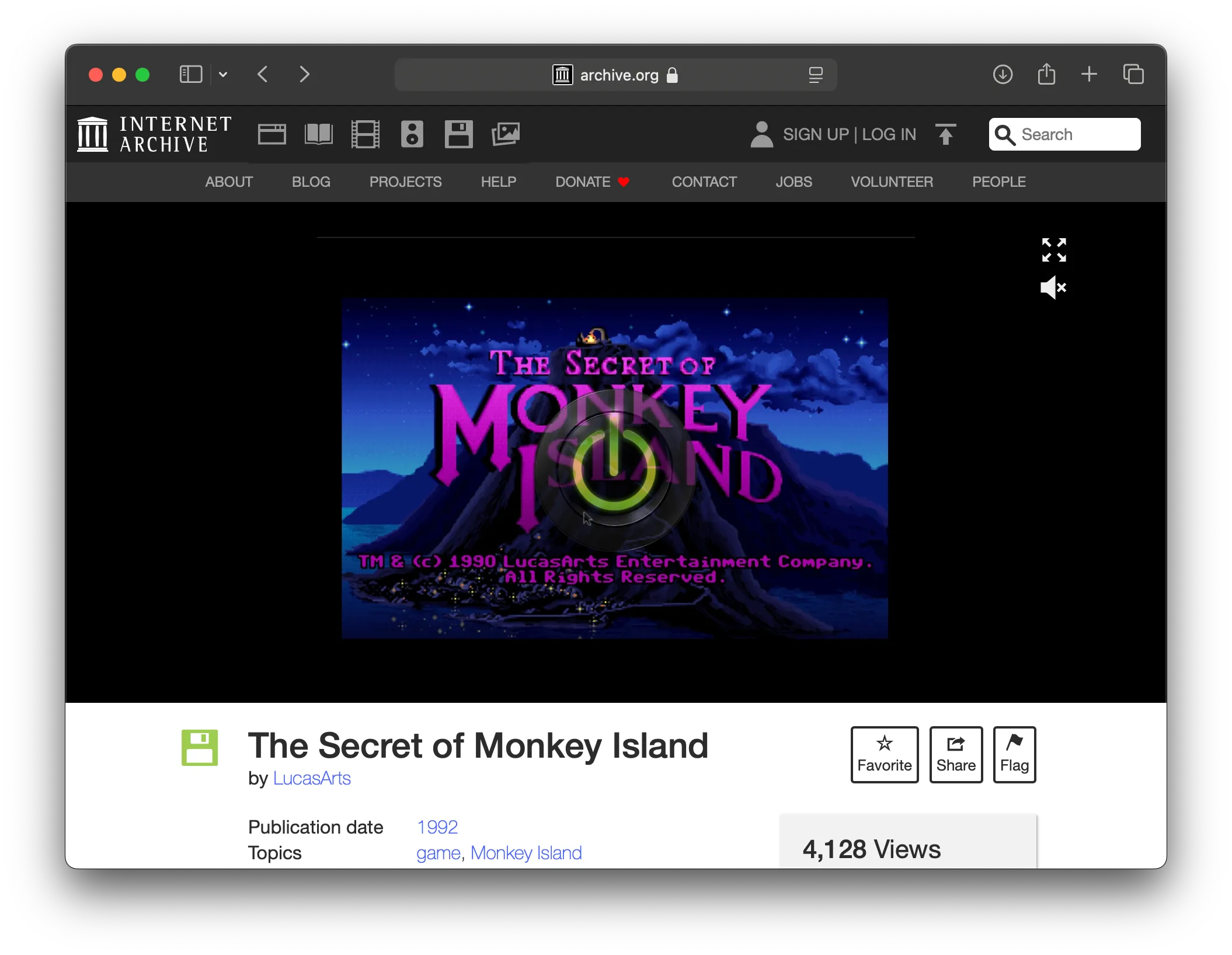Open the Monkey Island topic link
Viewport: 1232px width, 955px height.
526,852
